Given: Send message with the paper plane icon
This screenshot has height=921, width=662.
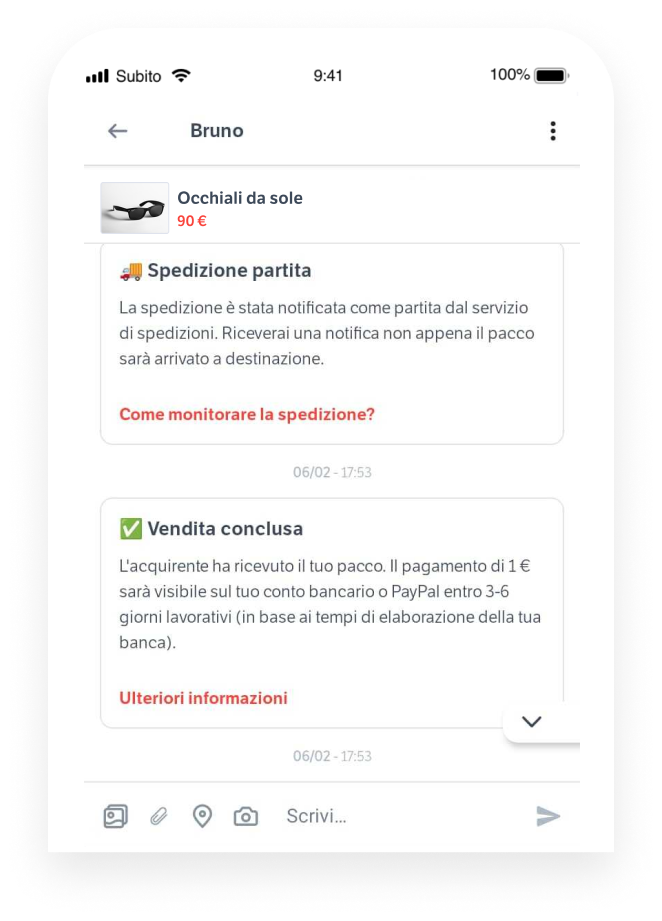Looking at the screenshot, I should point(548,816).
